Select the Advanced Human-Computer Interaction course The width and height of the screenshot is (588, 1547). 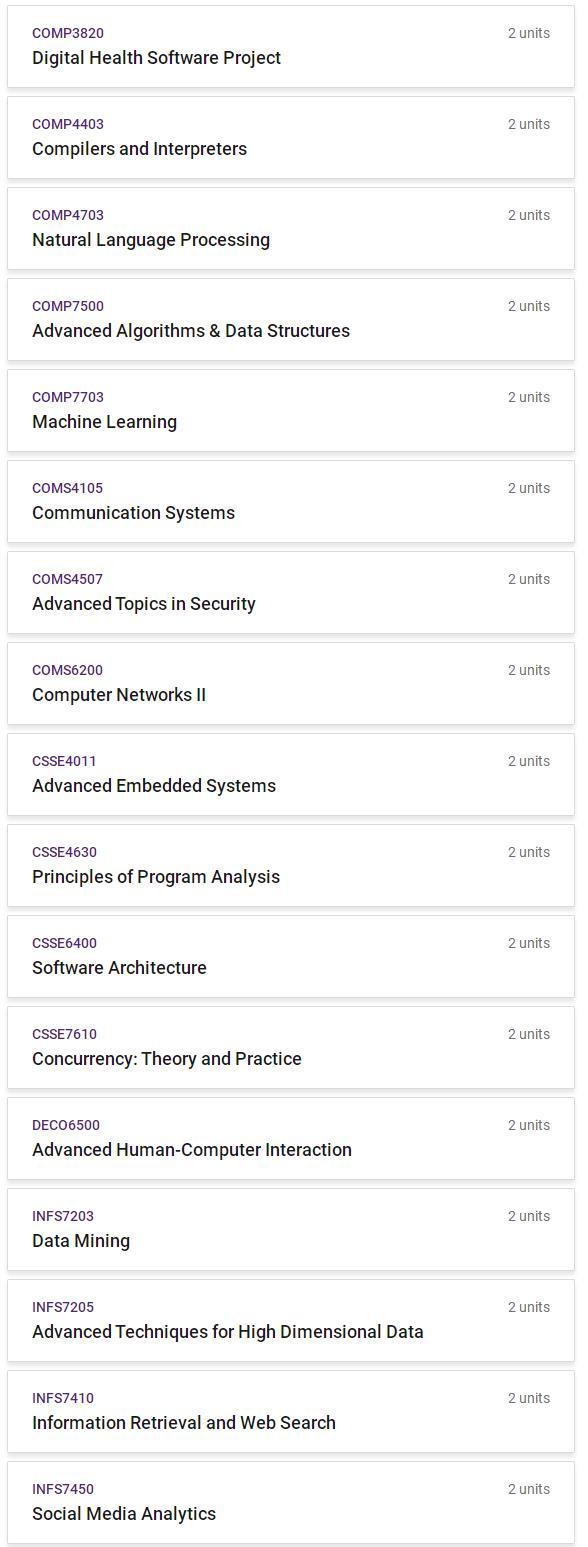[291, 1138]
